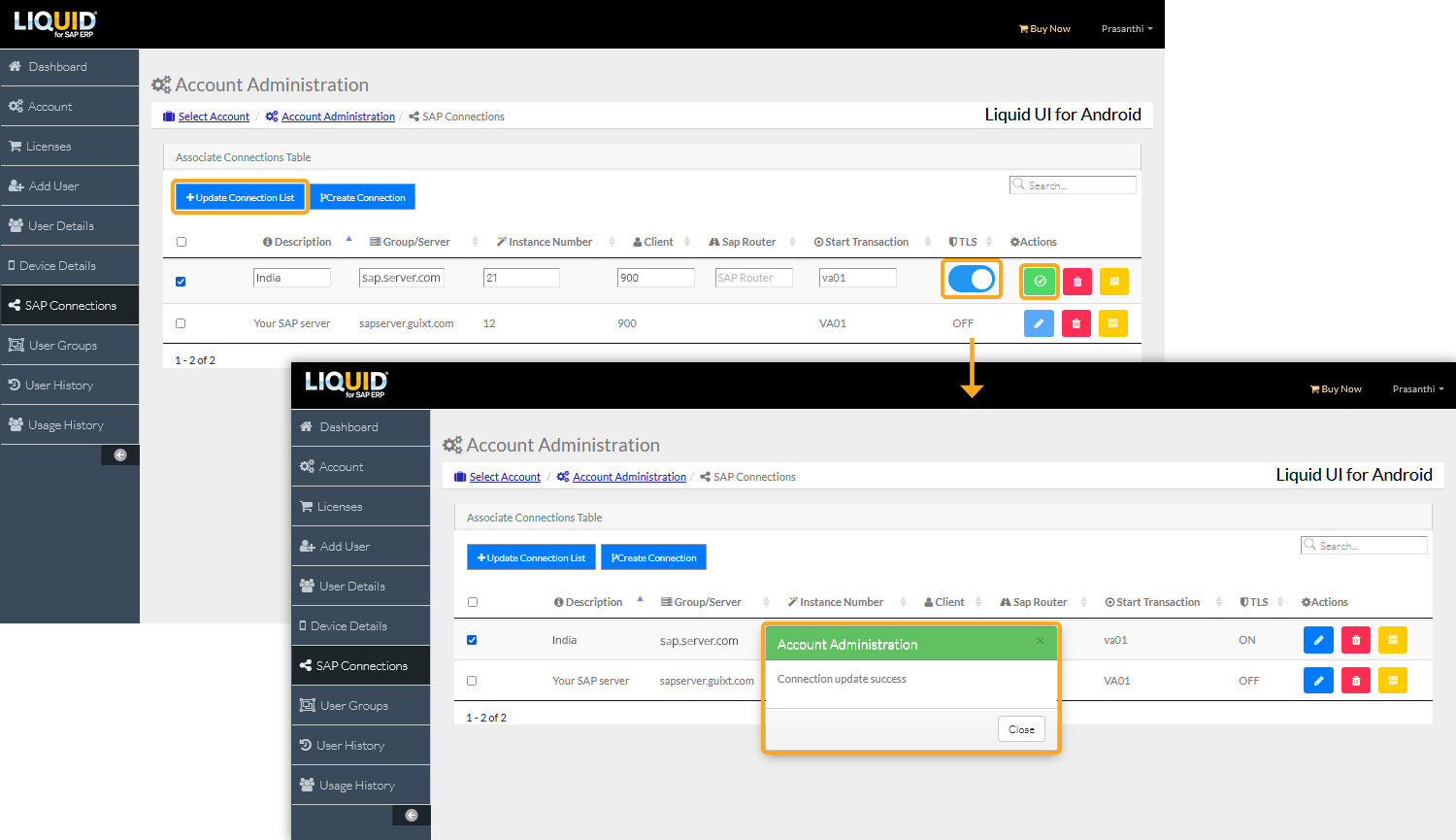Image resolution: width=1456 pixels, height=840 pixels.
Task: Close the notification popup with X icon
Action: (x=1040, y=641)
